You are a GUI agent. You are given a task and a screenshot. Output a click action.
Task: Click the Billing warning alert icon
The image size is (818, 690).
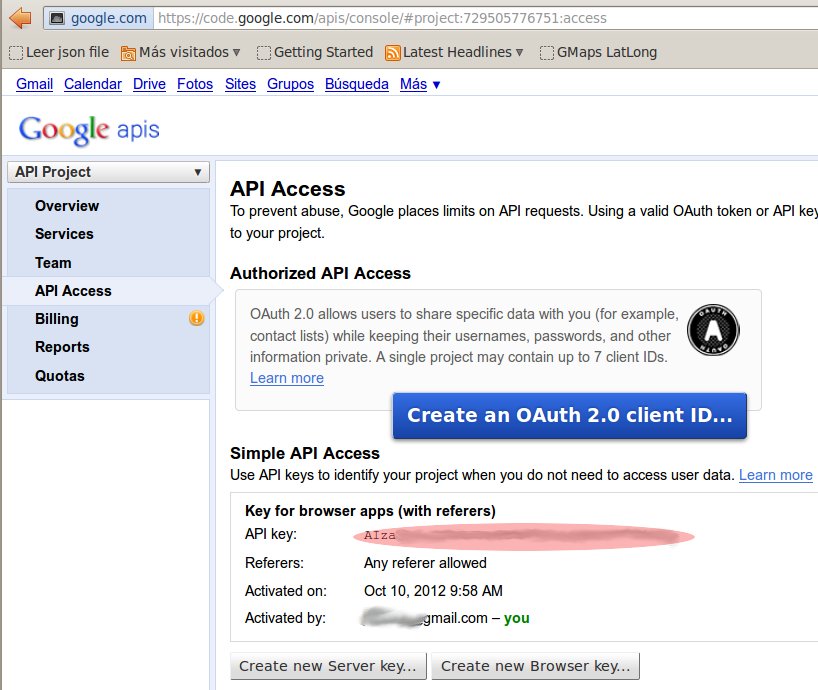[197, 318]
